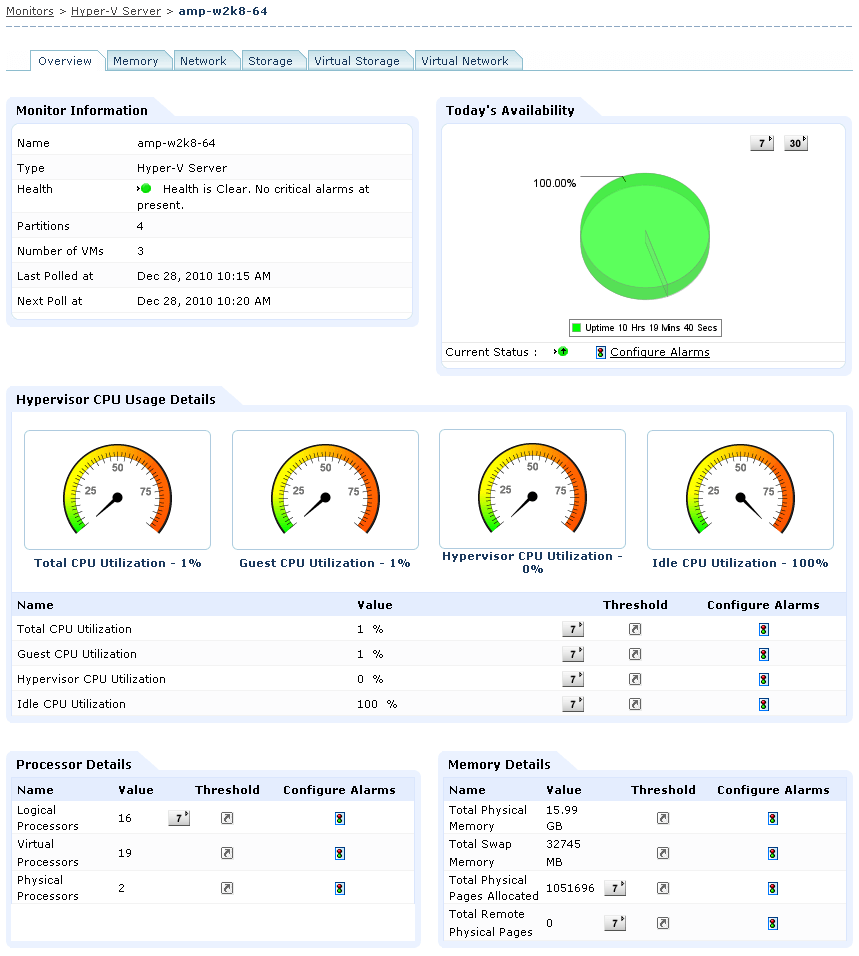The height and width of the screenshot is (956, 859).
Task: Click the Idle CPU Utilization gauge
Action: [x=740, y=490]
